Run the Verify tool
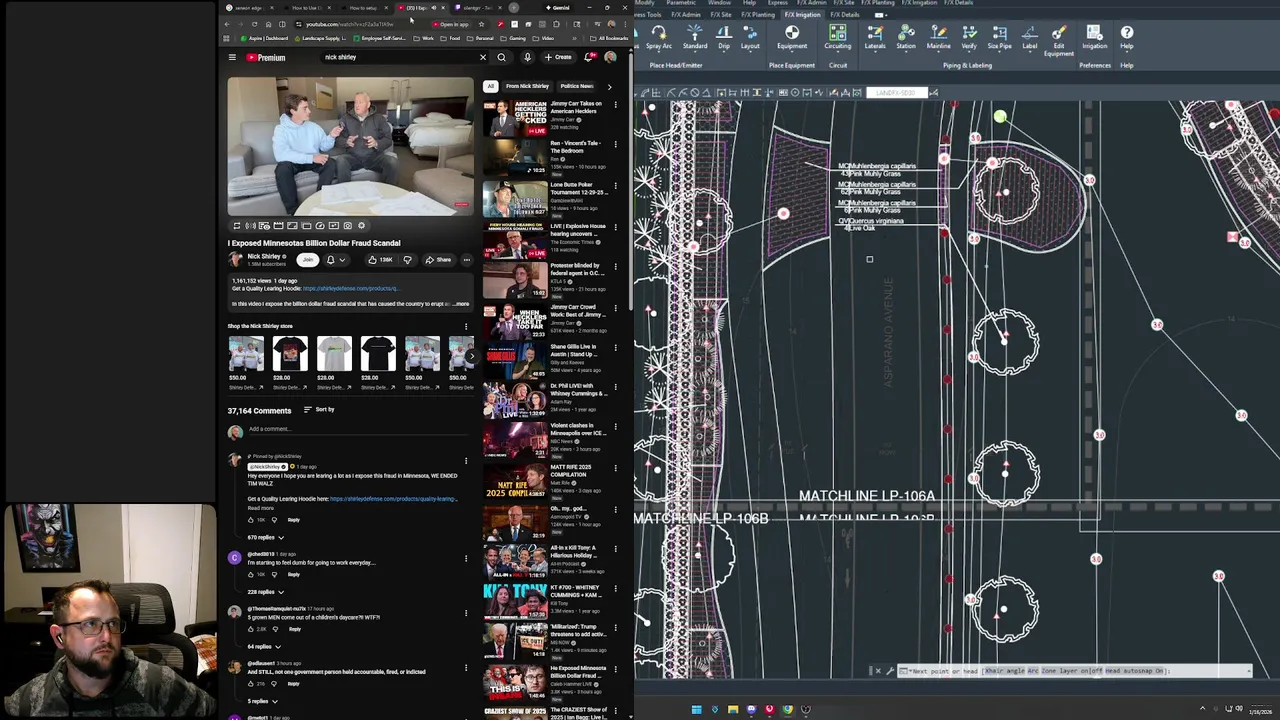This screenshot has height=720, width=1280. click(x=969, y=37)
